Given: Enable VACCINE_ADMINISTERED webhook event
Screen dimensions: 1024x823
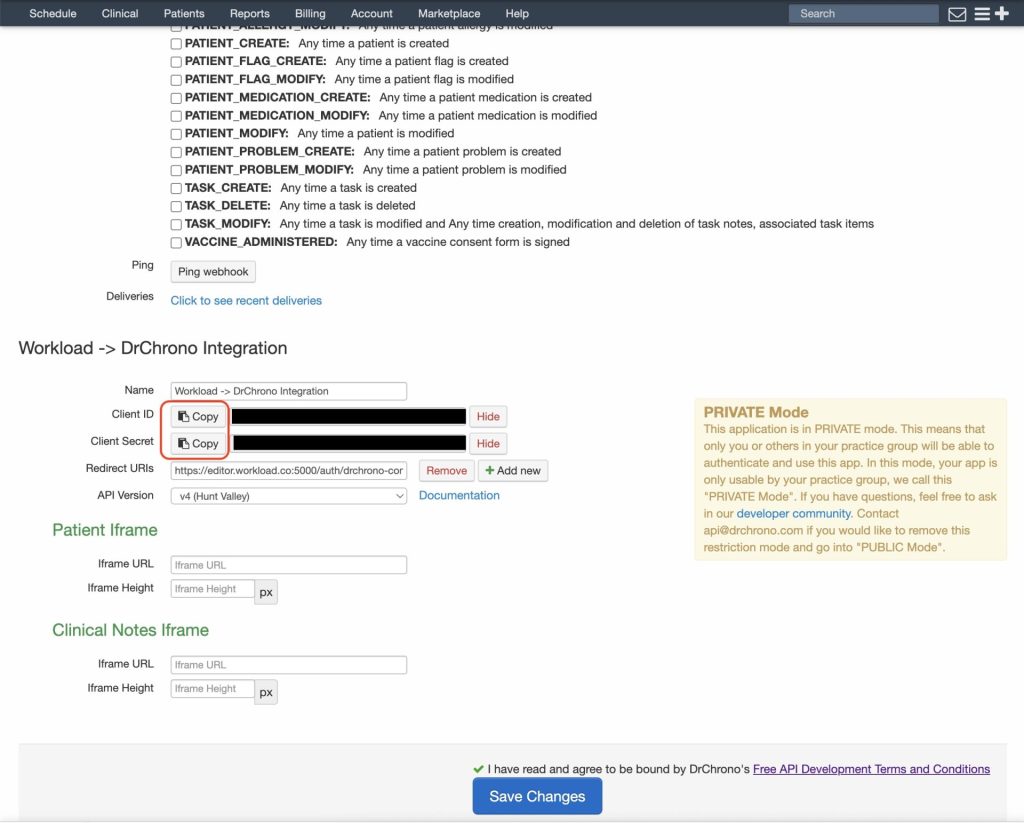Looking at the screenshot, I should click(x=176, y=242).
